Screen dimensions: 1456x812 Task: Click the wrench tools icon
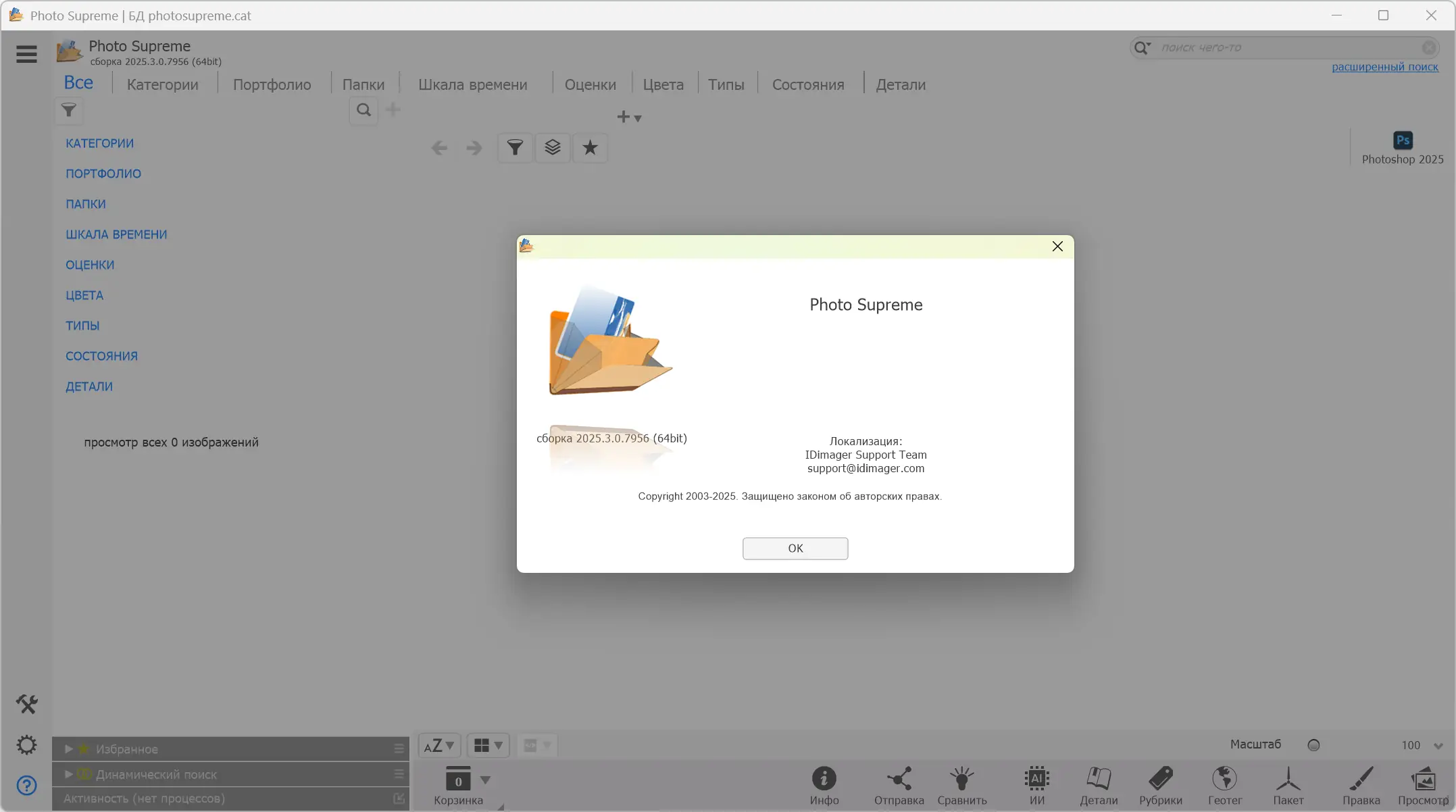pyautogui.click(x=26, y=704)
